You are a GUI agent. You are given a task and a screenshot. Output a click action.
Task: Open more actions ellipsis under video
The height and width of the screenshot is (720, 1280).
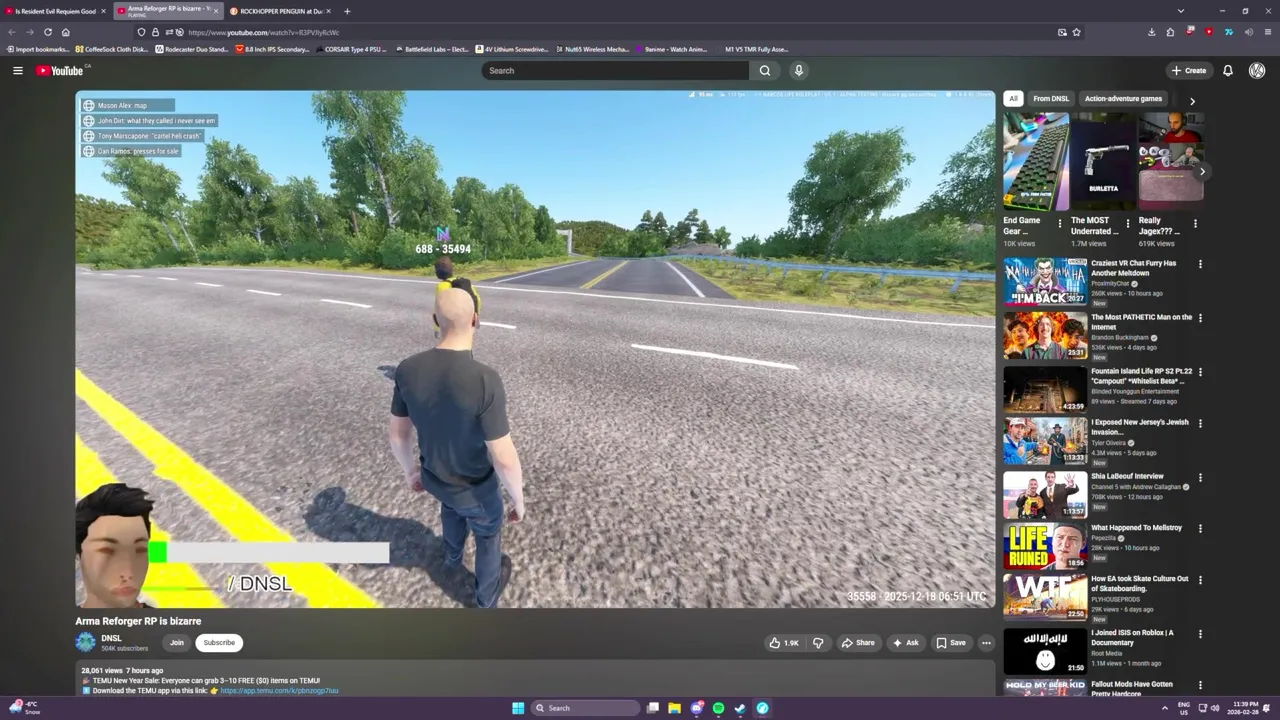[x=986, y=643]
